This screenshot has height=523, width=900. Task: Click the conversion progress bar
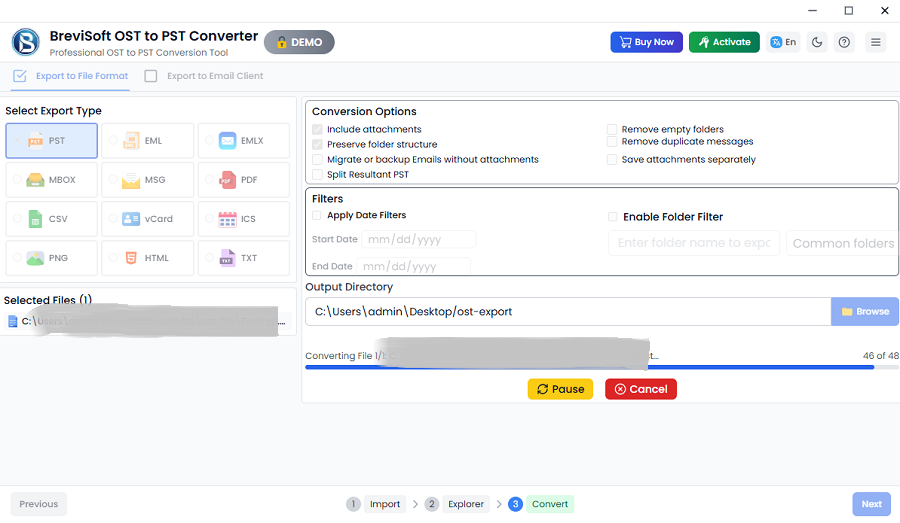(x=602, y=367)
